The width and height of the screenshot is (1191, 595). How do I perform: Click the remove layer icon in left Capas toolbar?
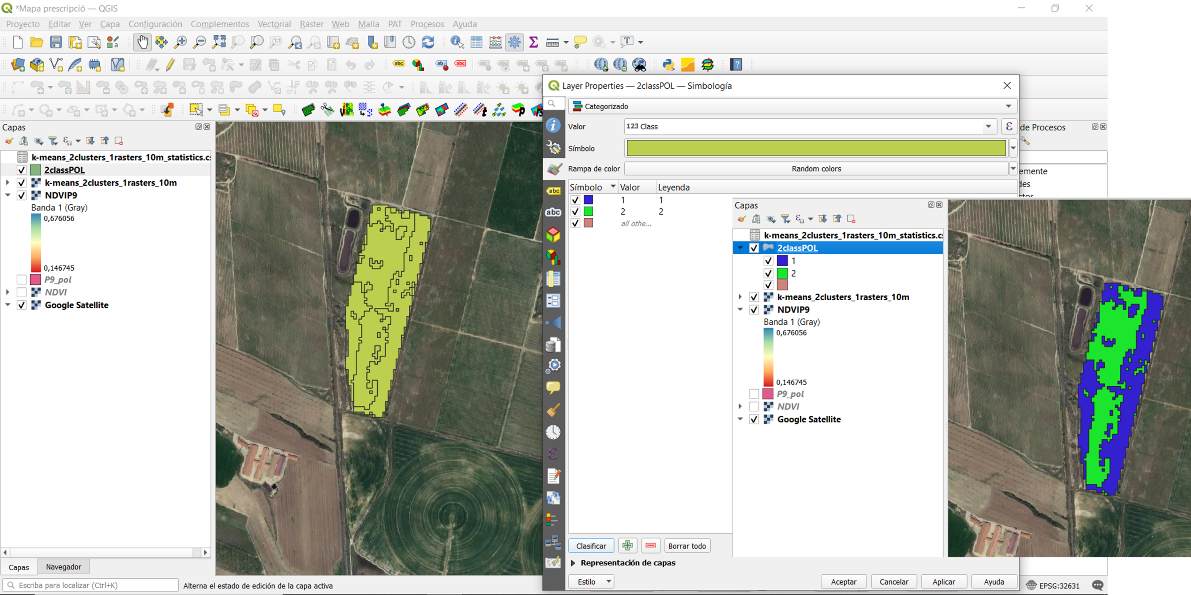pyautogui.click(x=118, y=141)
